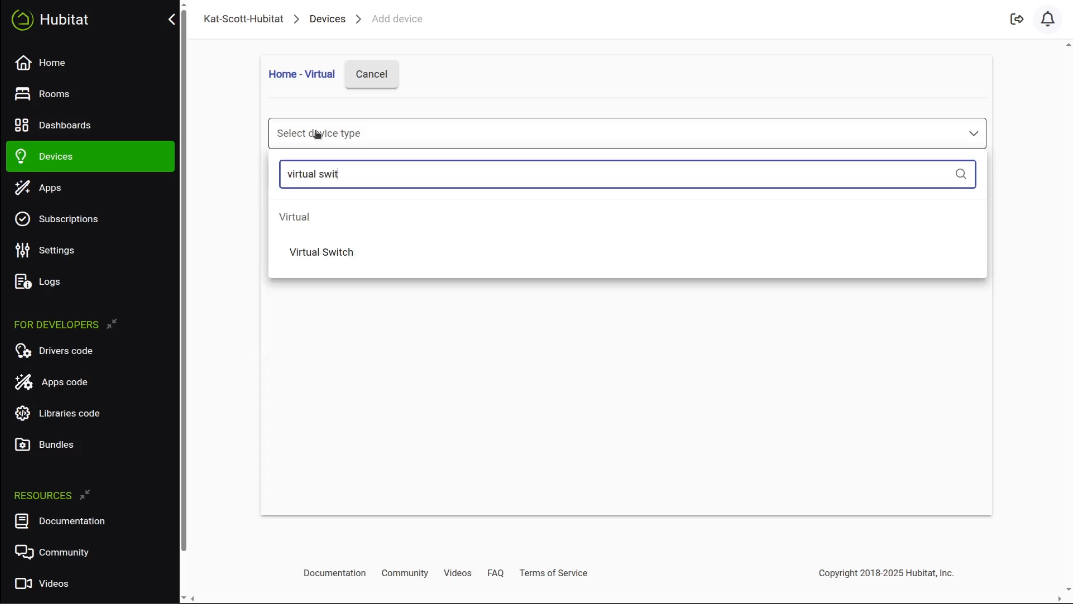Screen dimensions: 1073x604
Task: Click the Devices breadcrumb link
Action: coord(327,19)
